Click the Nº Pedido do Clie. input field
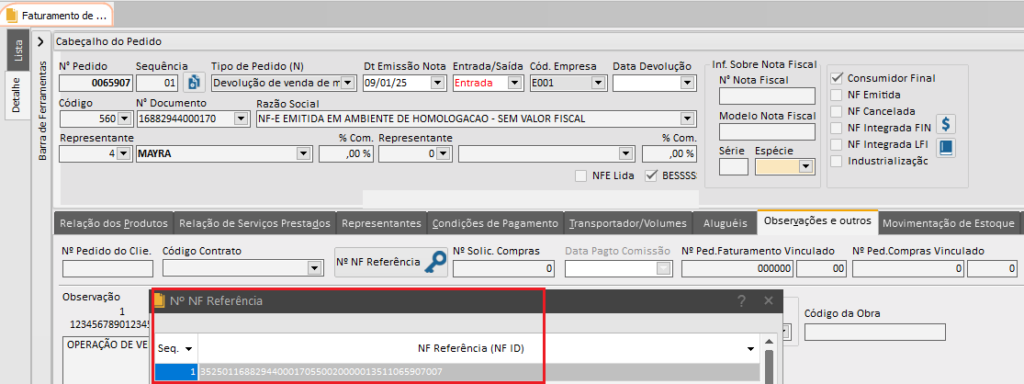1024x384 pixels. pos(108,268)
